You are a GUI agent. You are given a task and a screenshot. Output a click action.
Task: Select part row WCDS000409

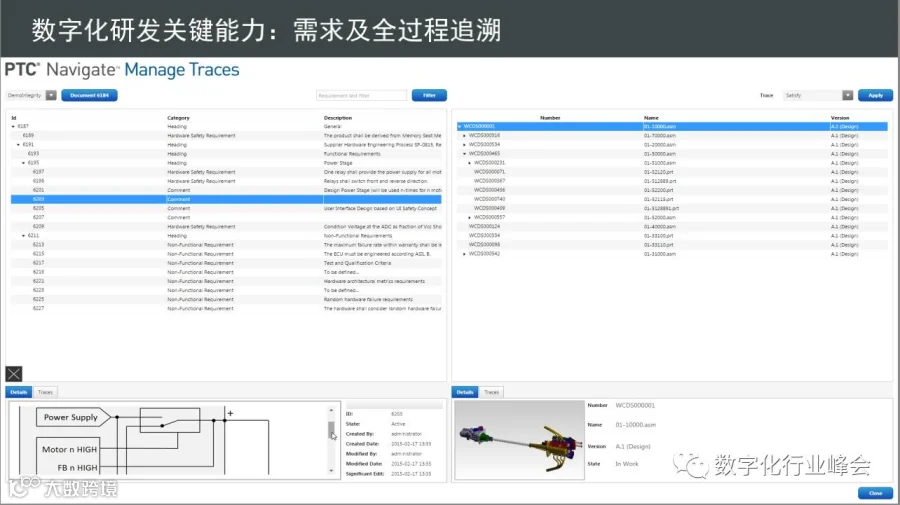pos(672,208)
